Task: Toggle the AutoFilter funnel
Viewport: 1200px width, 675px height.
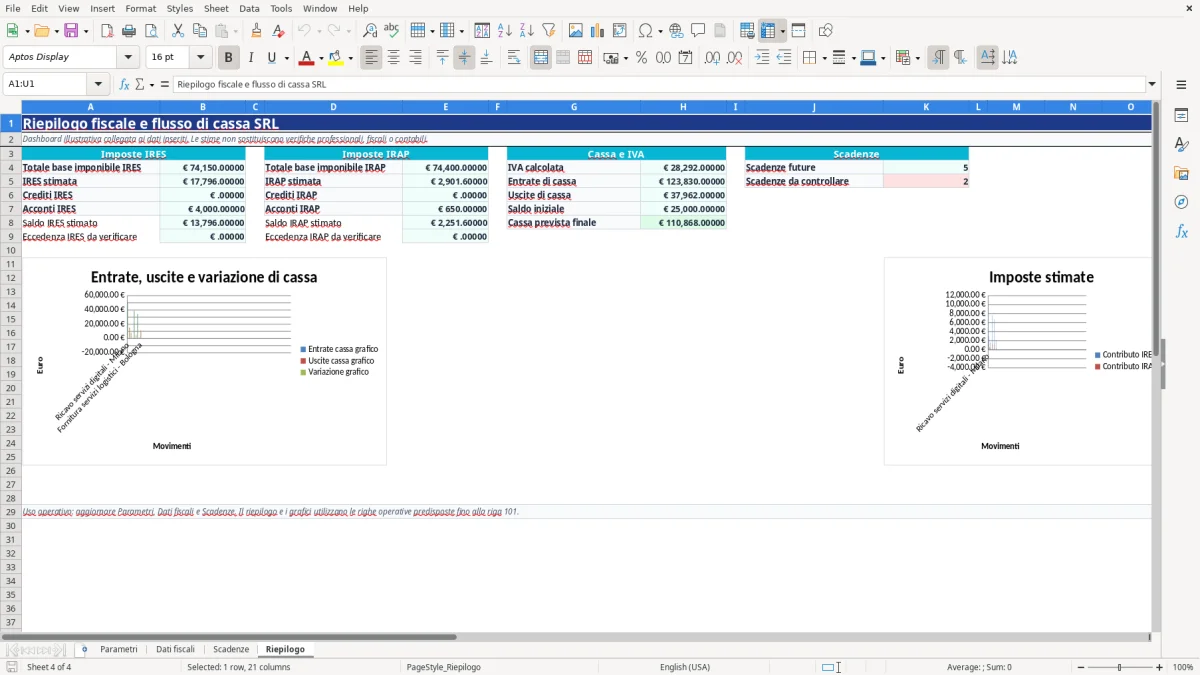Action: tap(548, 31)
